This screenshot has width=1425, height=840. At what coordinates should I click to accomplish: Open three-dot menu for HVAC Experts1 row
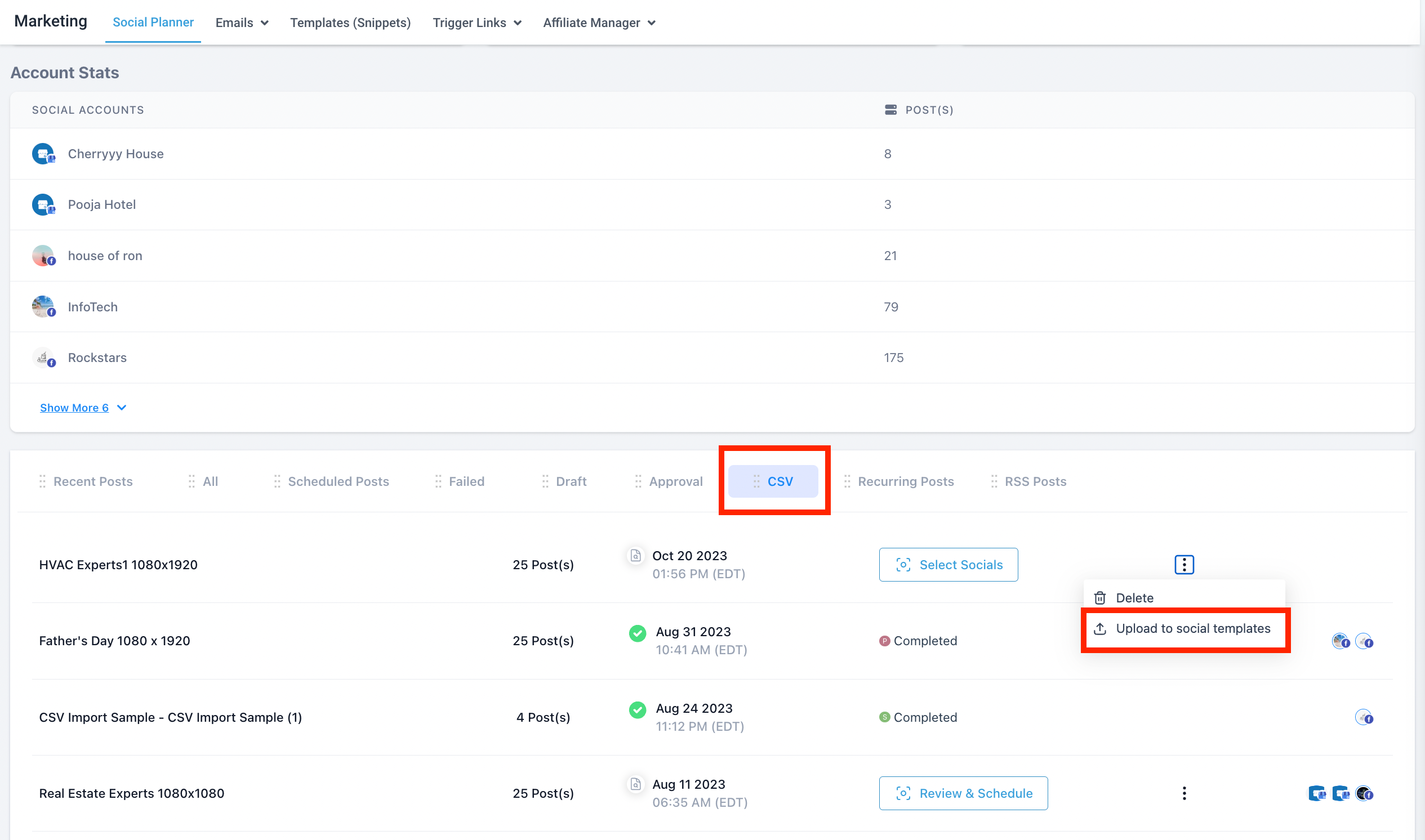click(1184, 565)
